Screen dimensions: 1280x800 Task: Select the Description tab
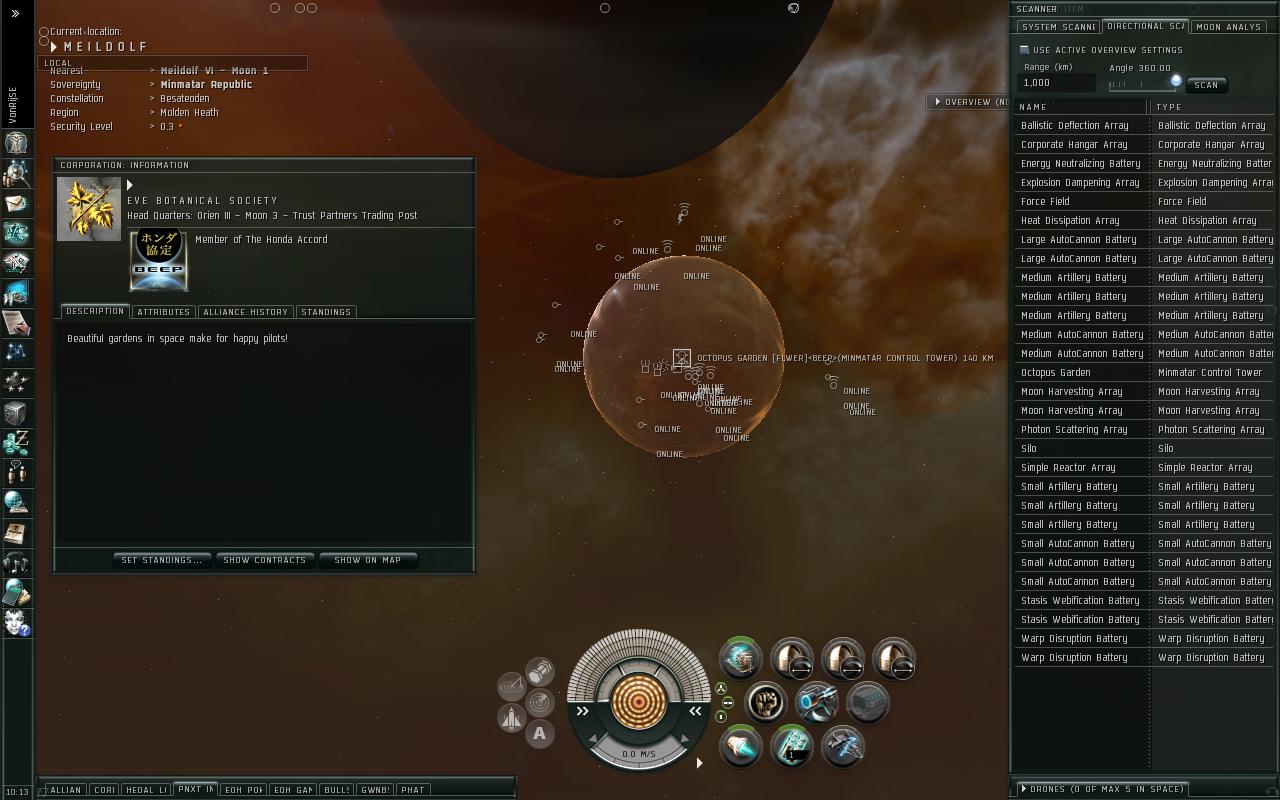point(95,311)
